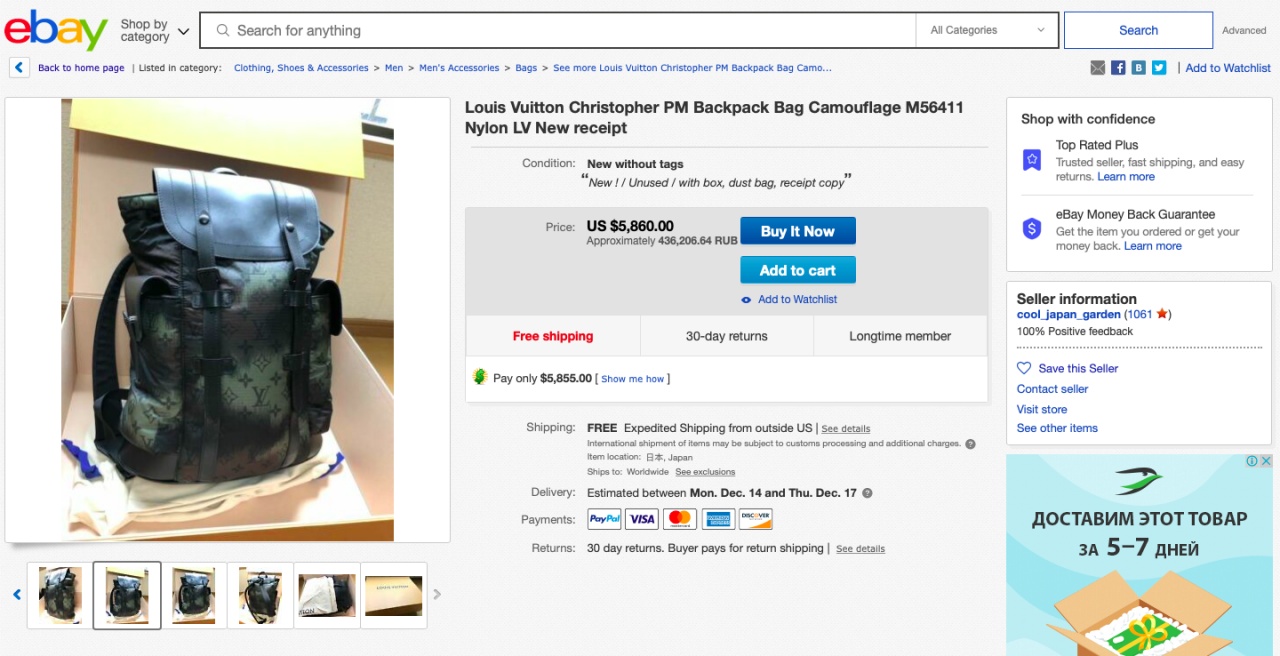Click the Add to cart button
The width and height of the screenshot is (1280, 656).
pos(797,270)
